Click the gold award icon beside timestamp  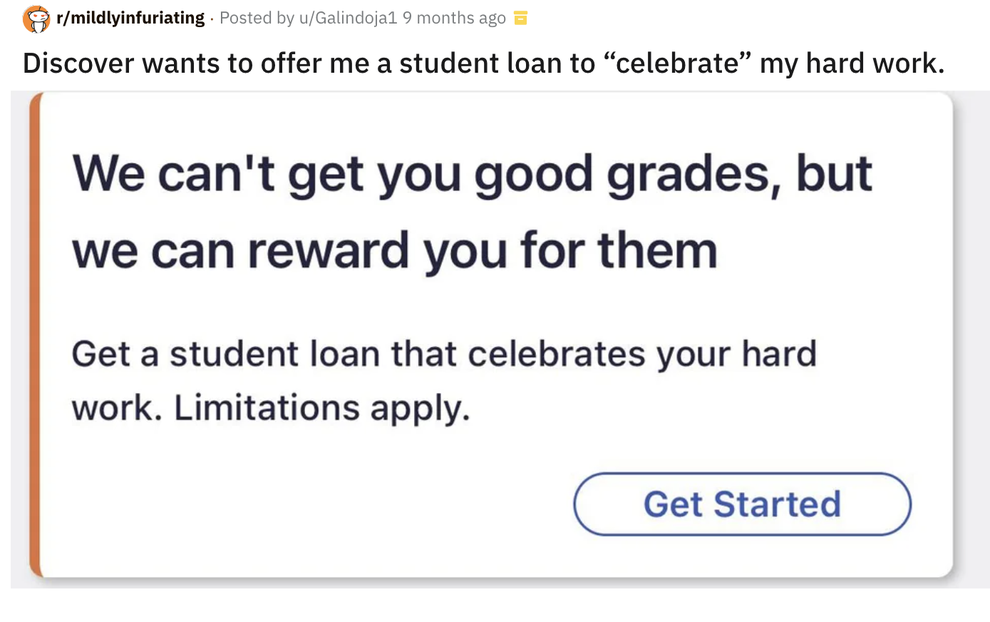tap(520, 17)
